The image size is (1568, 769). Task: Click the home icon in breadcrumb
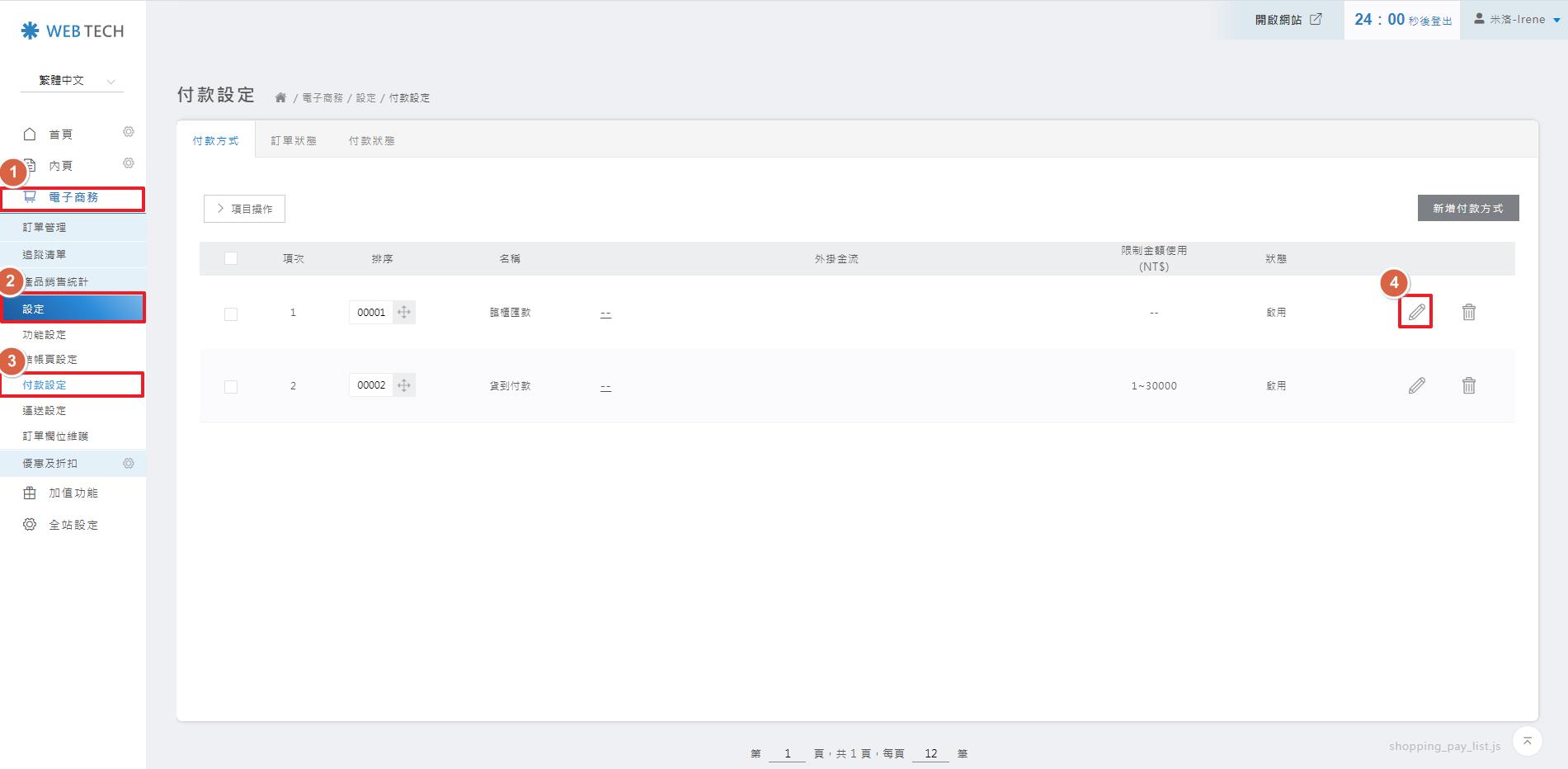click(280, 97)
